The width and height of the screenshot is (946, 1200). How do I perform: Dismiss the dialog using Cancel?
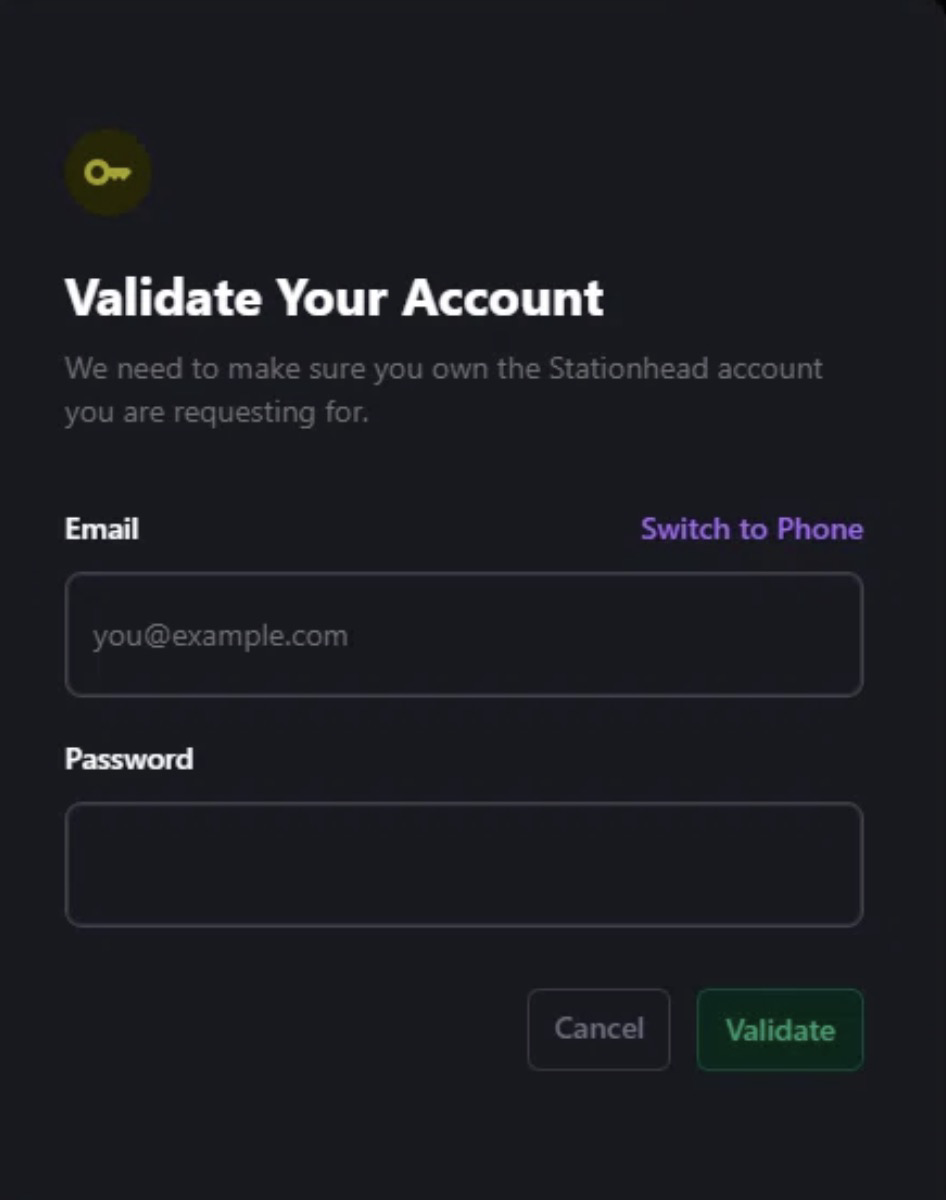pyautogui.click(x=598, y=1030)
